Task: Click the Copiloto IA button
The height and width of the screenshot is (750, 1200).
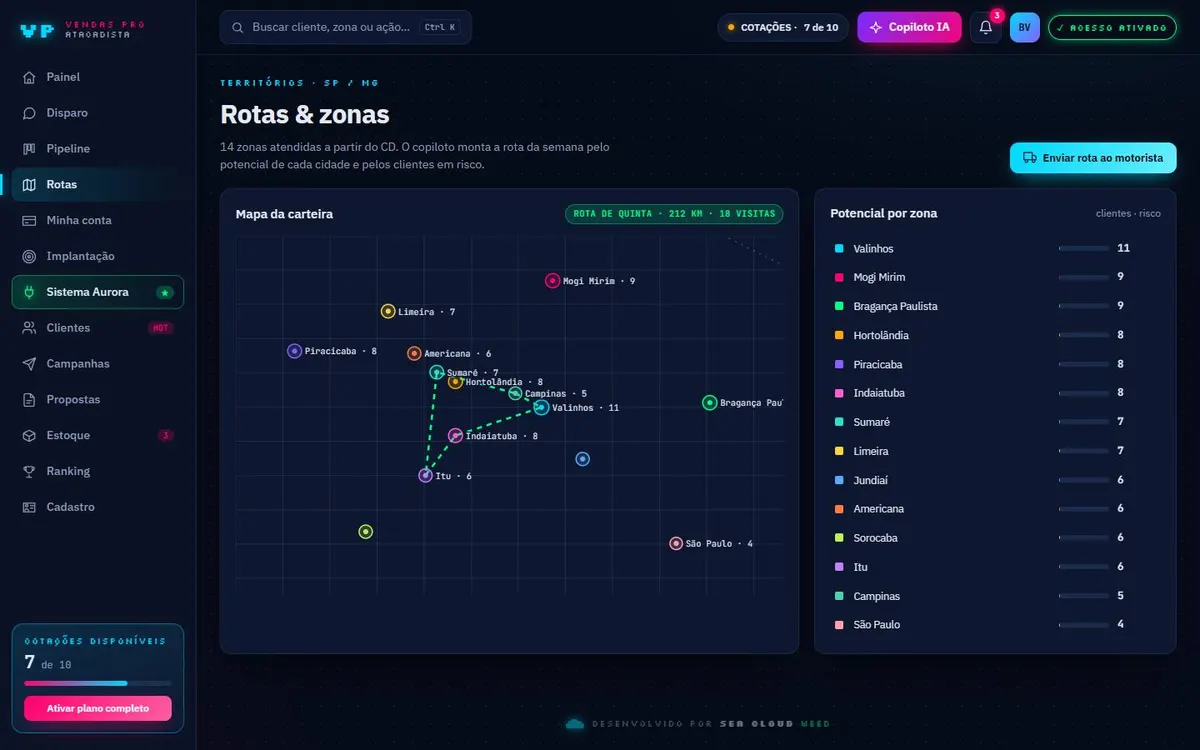Action: click(x=909, y=28)
